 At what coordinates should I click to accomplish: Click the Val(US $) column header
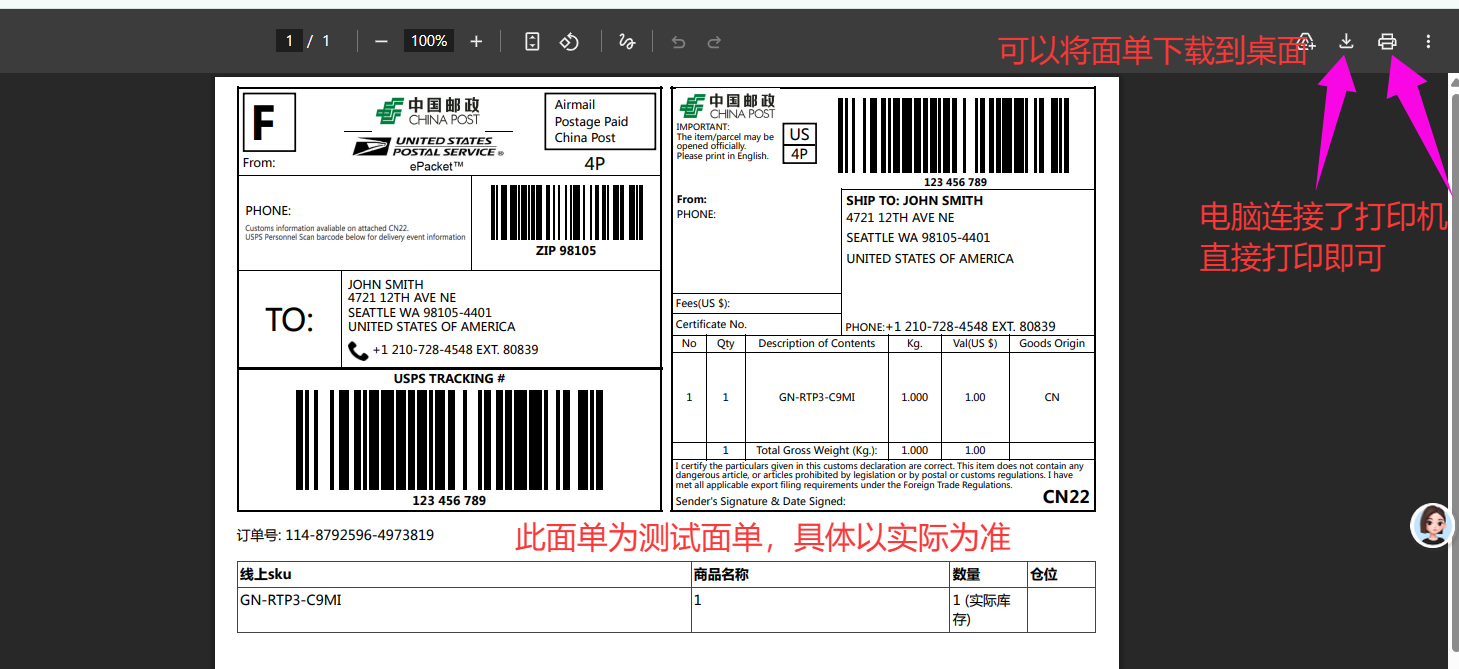coord(975,343)
